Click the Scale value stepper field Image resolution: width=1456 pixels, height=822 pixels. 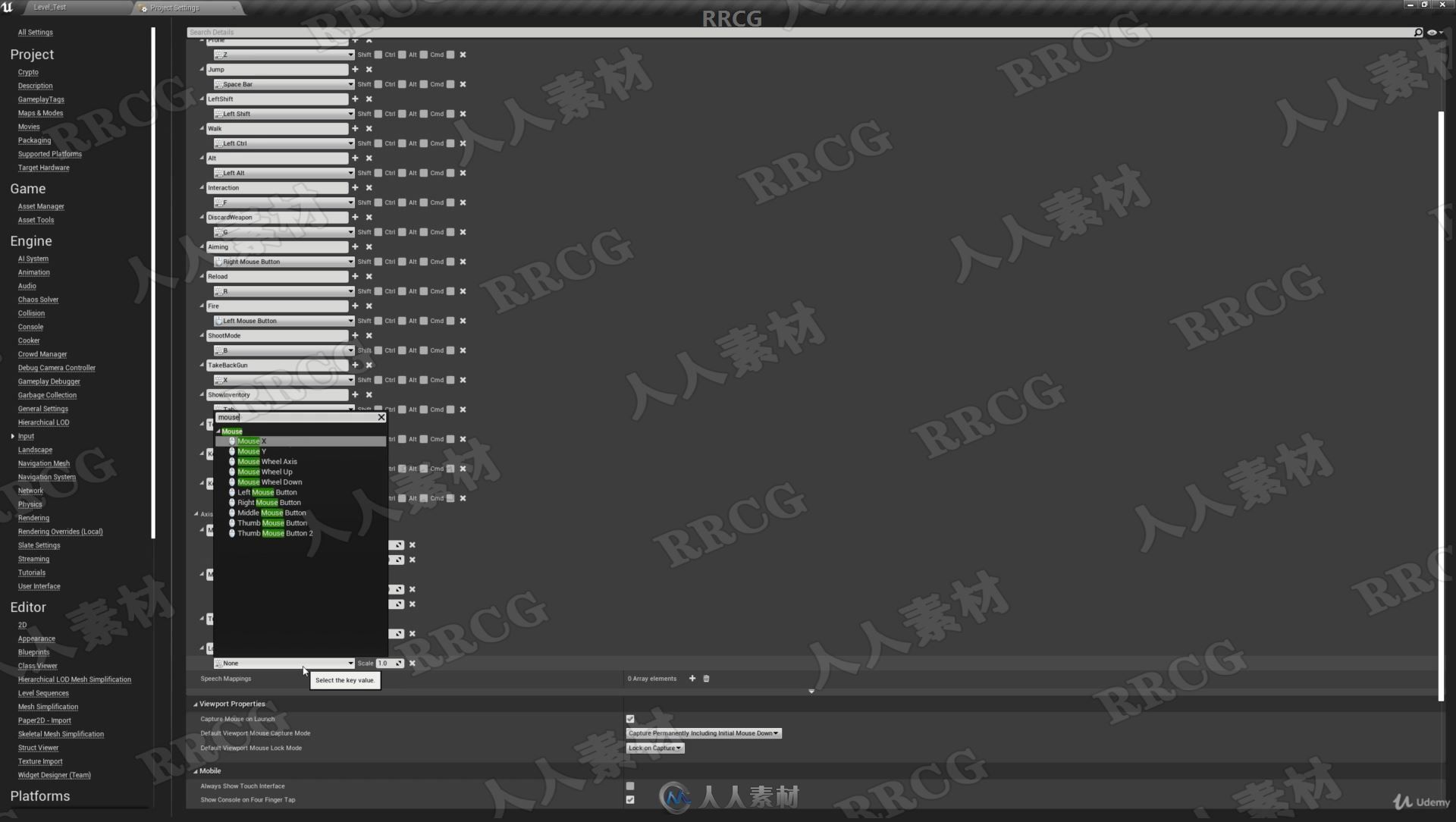[x=390, y=663]
